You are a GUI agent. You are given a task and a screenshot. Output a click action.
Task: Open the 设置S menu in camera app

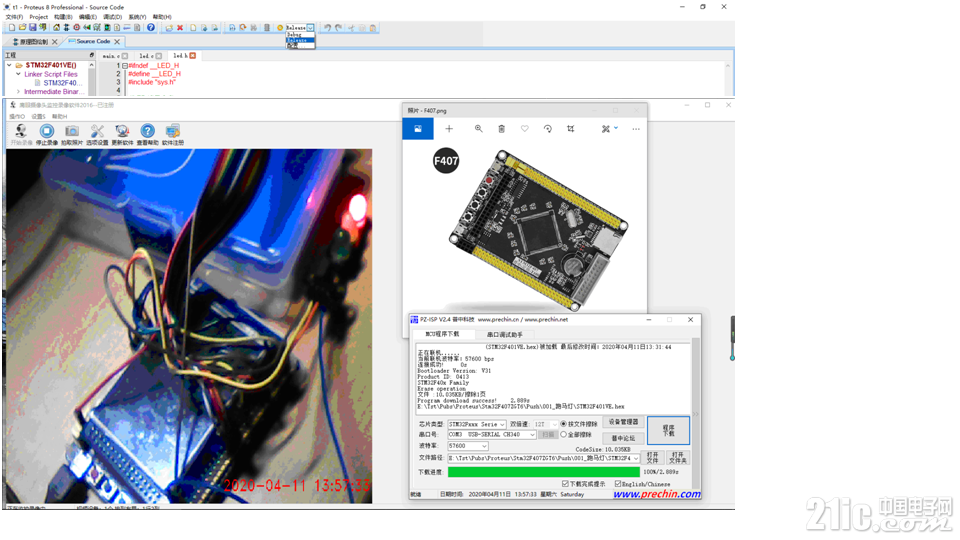click(38, 116)
